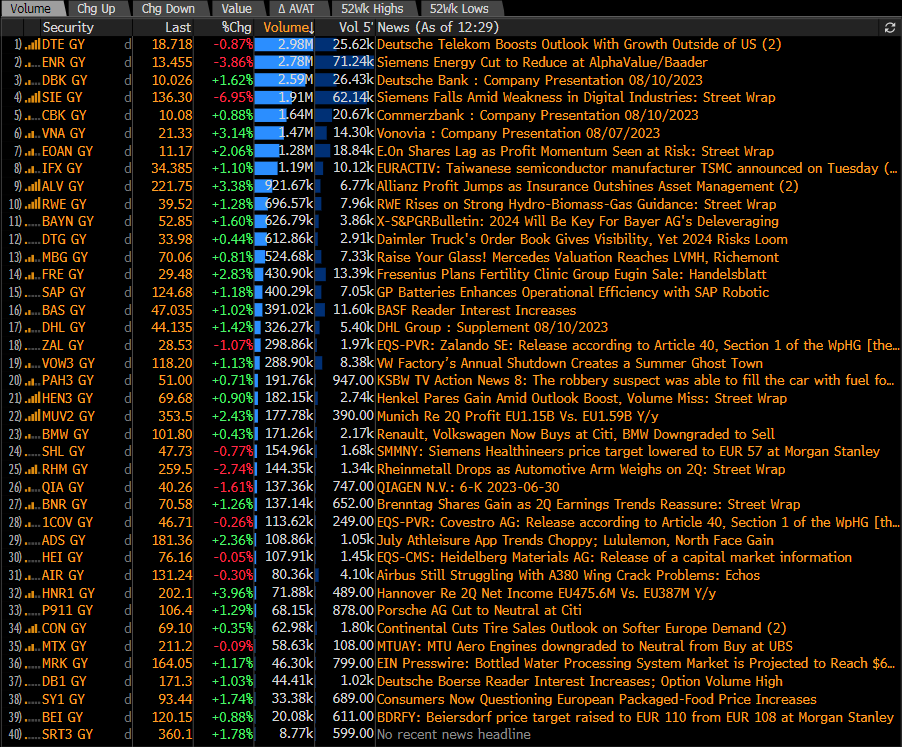The height and width of the screenshot is (747, 902).
Task: Switch to the 52Wk Highs tab
Action: tap(372, 9)
